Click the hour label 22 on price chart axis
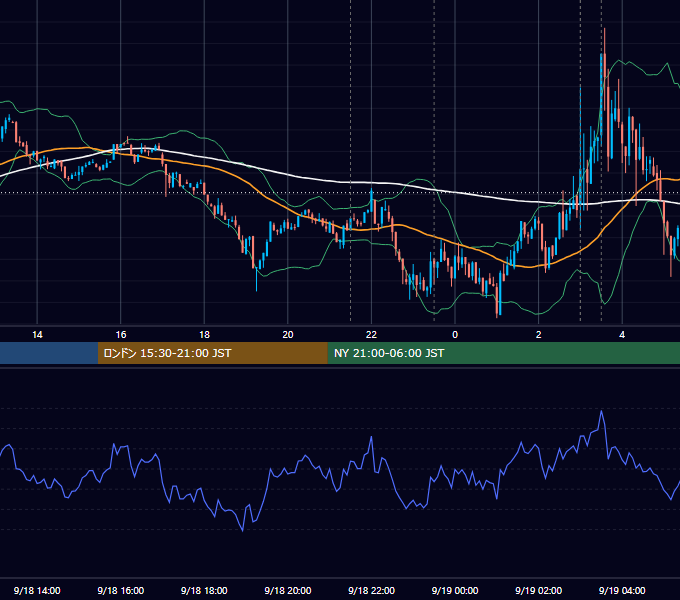Viewport: 680px width, 600px height. click(x=371, y=335)
